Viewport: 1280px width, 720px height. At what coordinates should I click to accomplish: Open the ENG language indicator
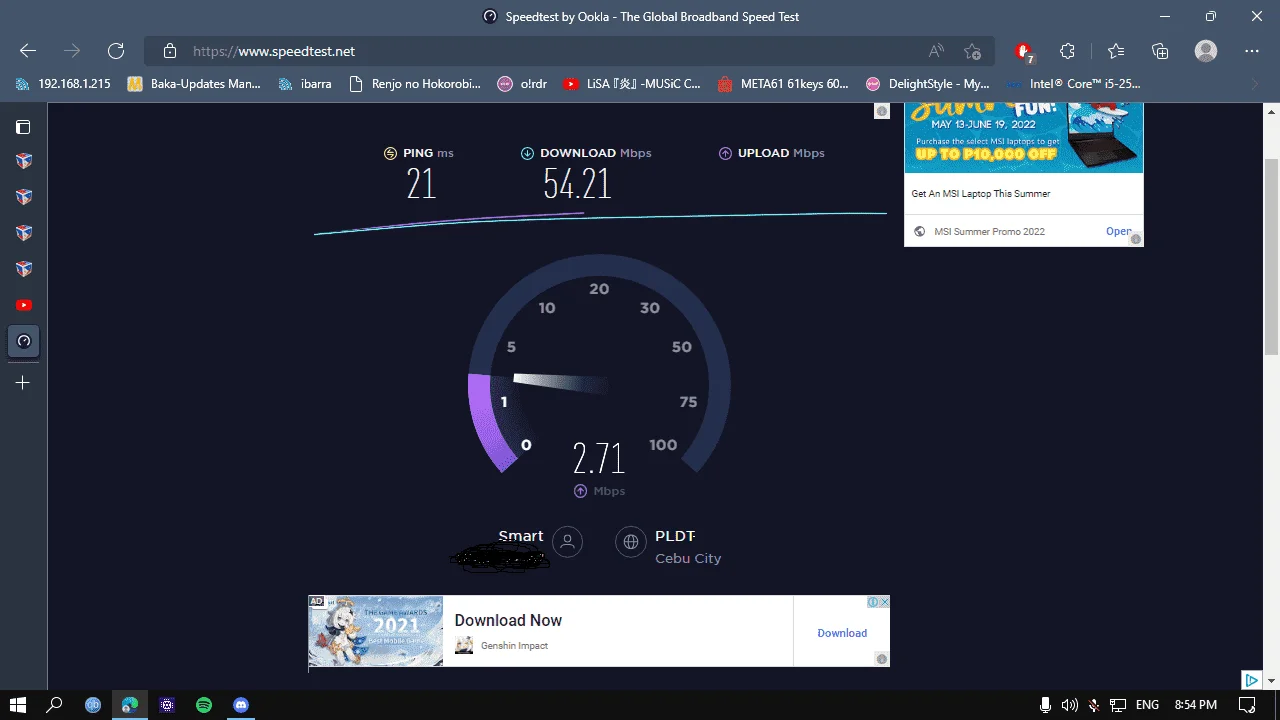pyautogui.click(x=1147, y=705)
